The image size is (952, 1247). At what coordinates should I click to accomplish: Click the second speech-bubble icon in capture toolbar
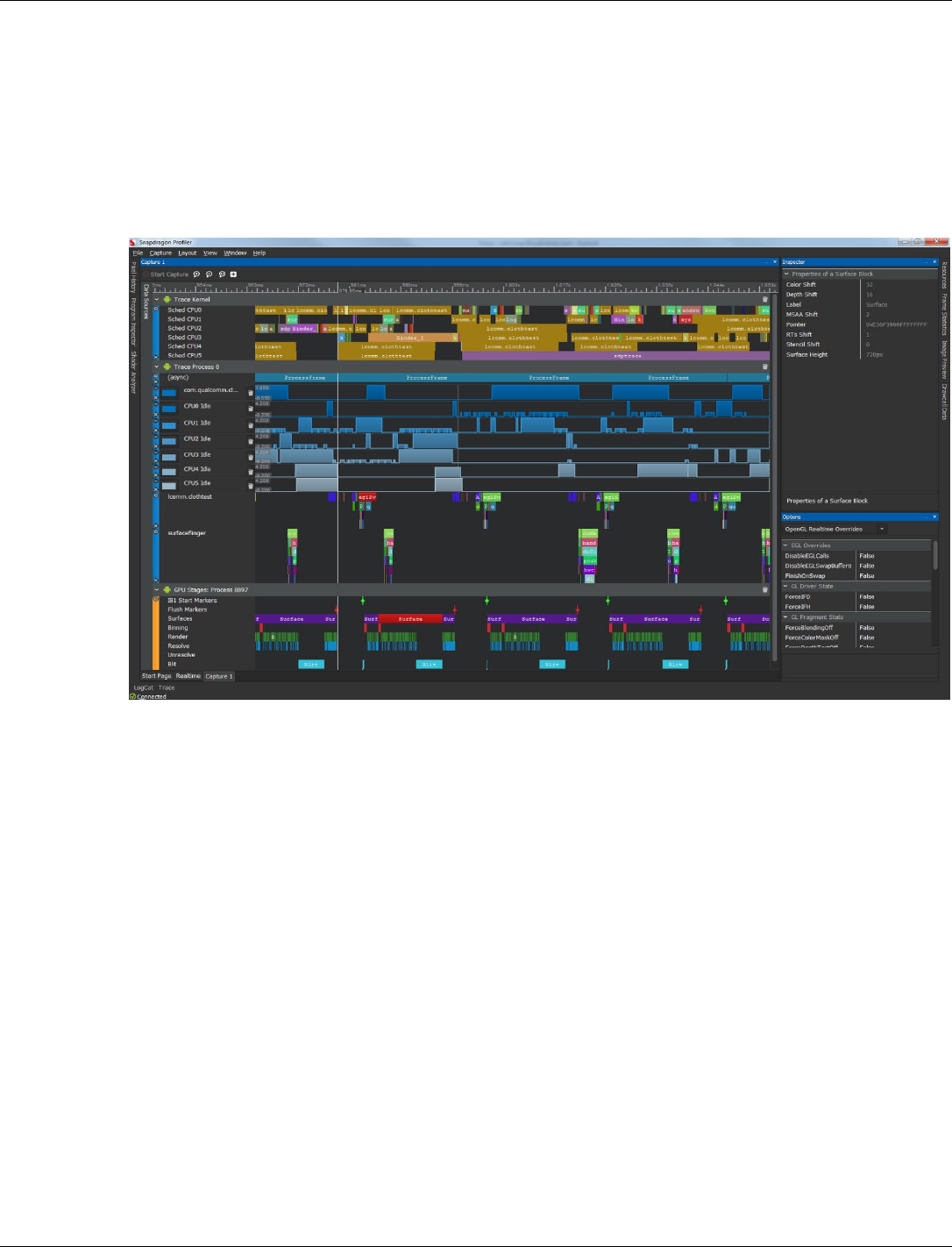[x=209, y=274]
